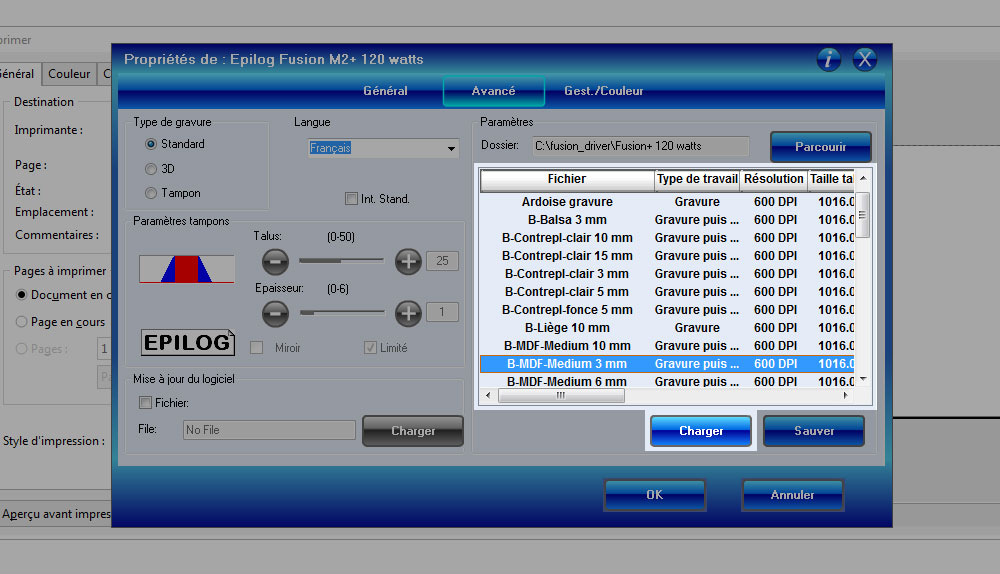
Task: Decrease Epaisseur with the minus button
Action: (276, 313)
